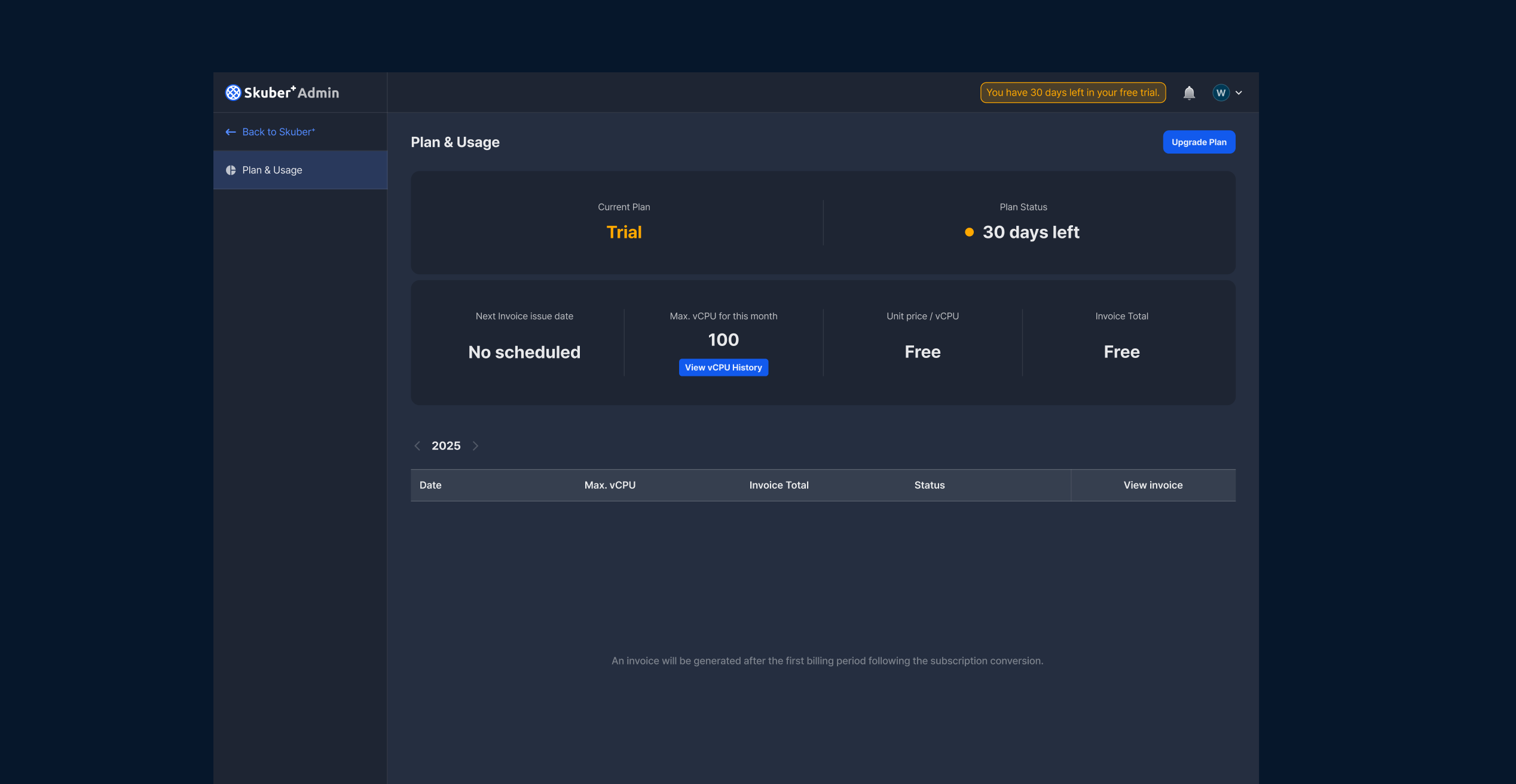Click the Status column header

929,485
